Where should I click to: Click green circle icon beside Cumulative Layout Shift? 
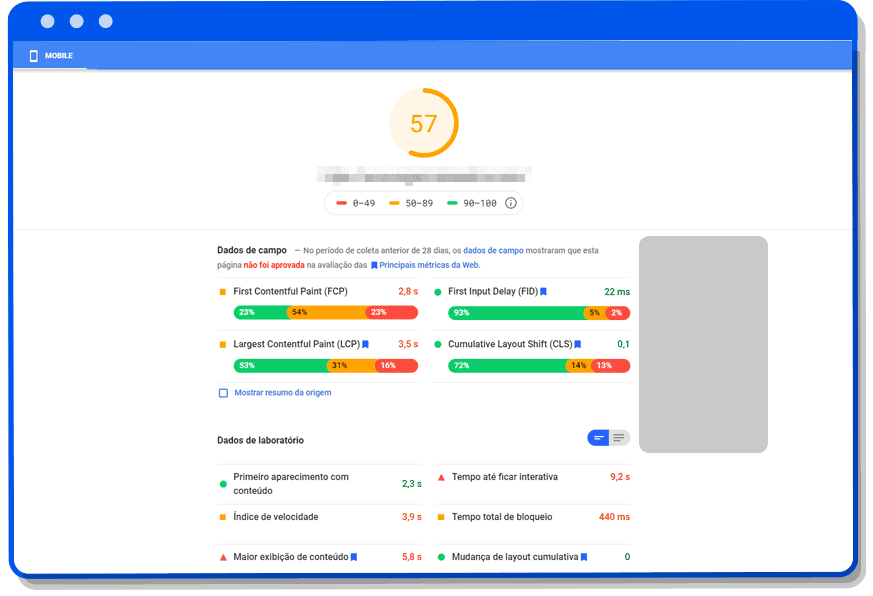[438, 345]
